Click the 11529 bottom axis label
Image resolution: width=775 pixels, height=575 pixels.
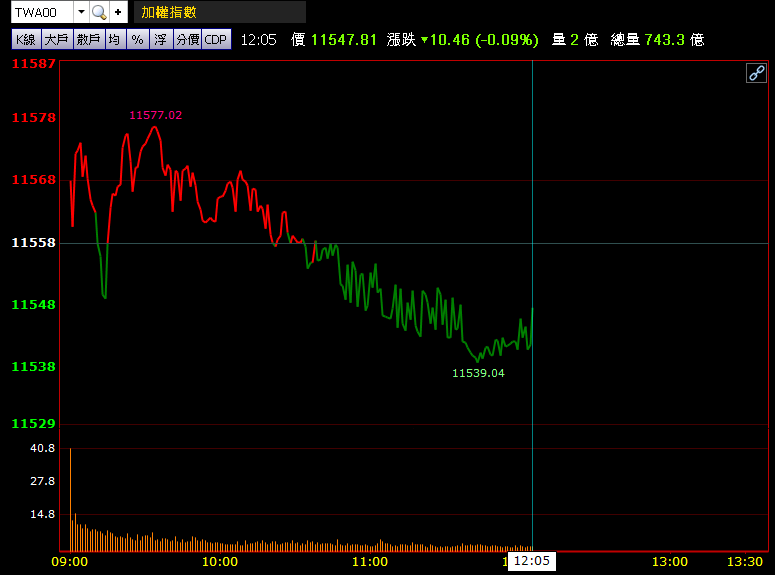point(34,424)
